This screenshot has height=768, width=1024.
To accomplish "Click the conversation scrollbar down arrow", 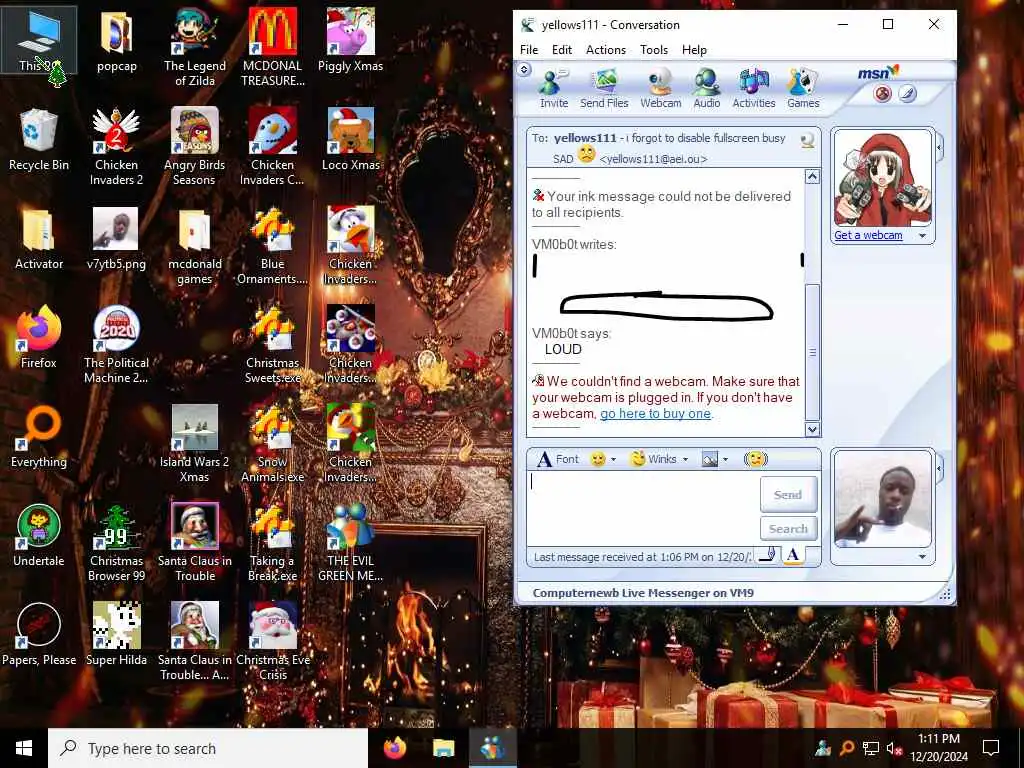I will click(812, 429).
